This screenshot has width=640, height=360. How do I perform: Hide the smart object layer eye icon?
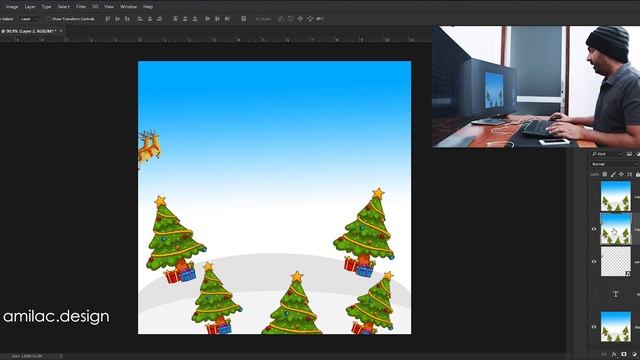tap(594, 262)
